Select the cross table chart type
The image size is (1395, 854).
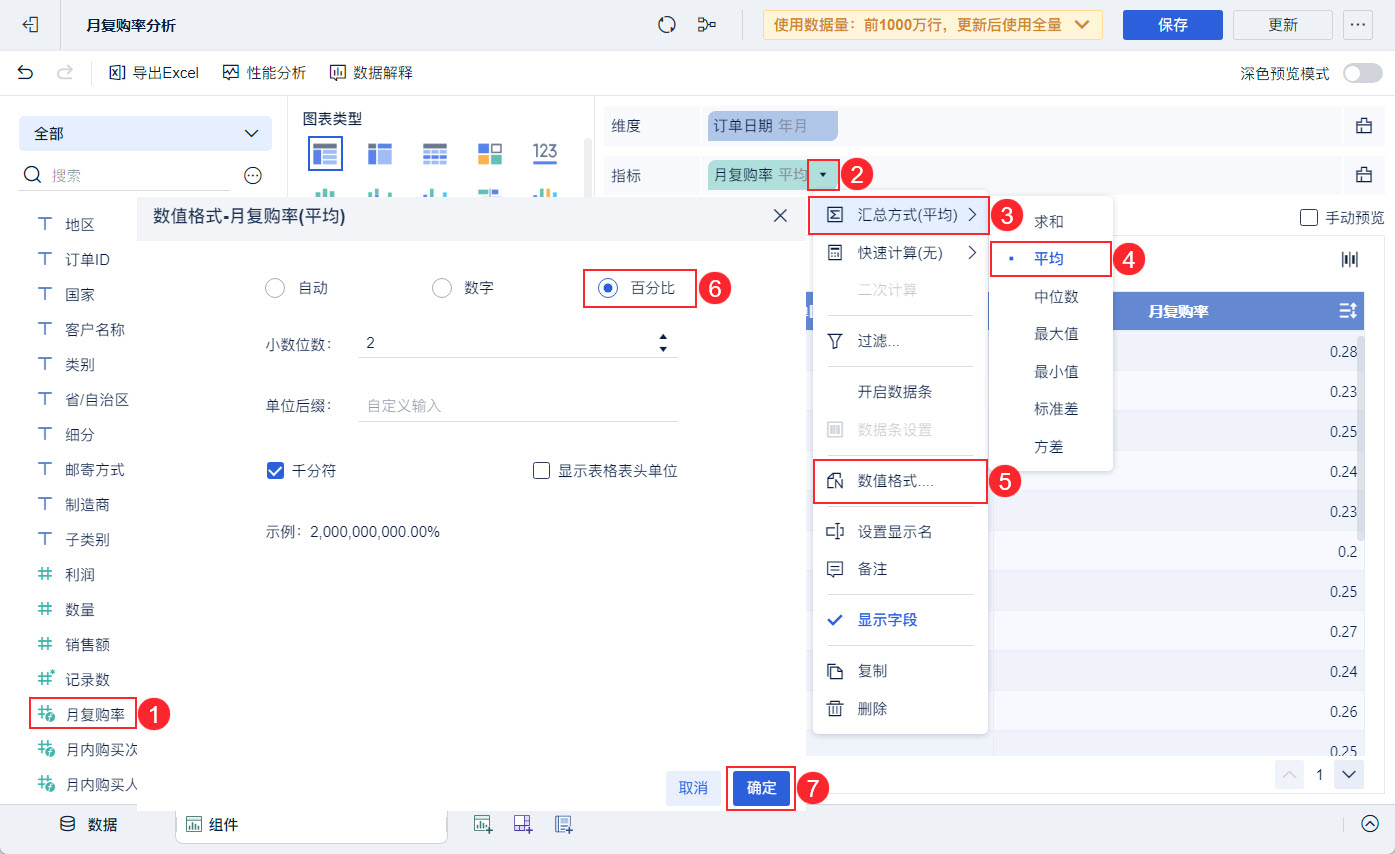point(380,153)
